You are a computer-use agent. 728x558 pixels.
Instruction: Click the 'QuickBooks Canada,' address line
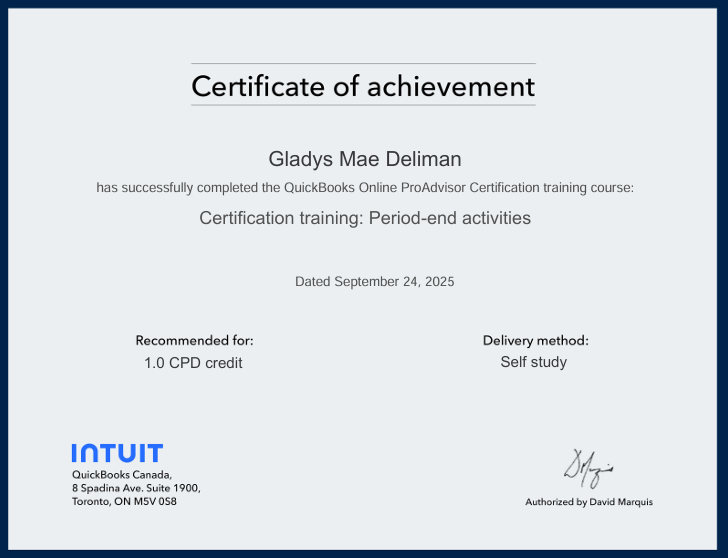pos(122,475)
